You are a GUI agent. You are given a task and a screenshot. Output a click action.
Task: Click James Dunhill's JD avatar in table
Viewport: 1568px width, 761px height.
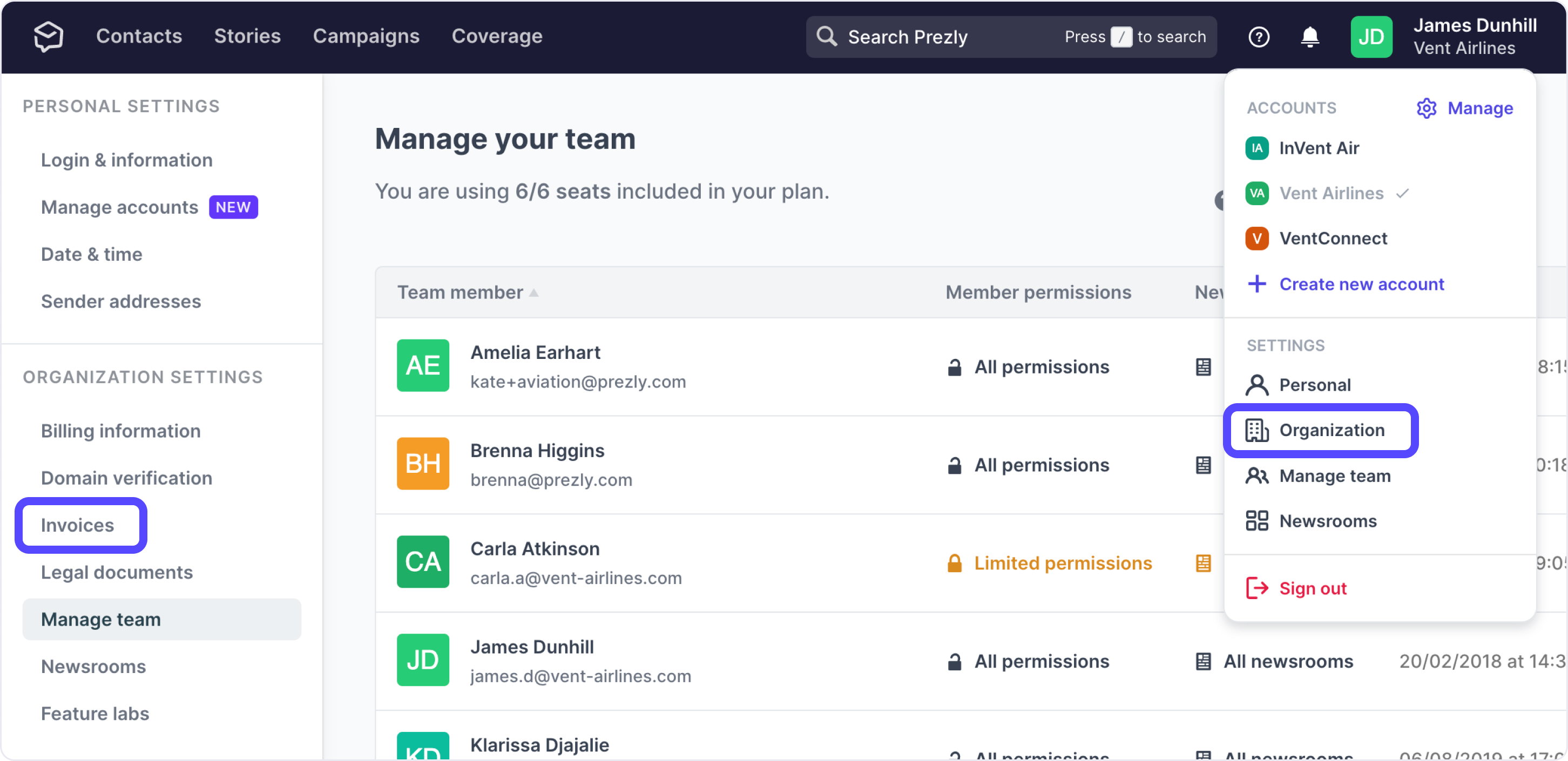(x=423, y=661)
